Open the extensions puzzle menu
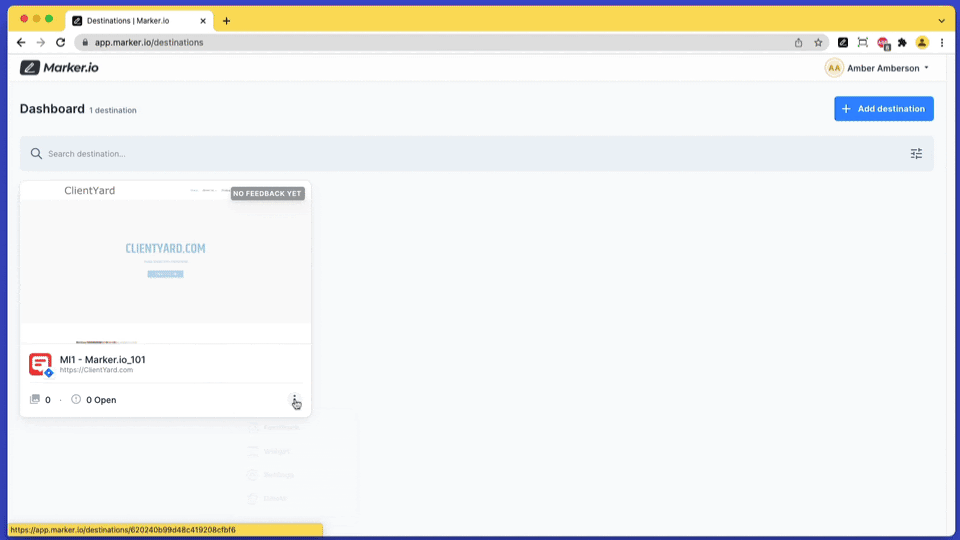960x540 pixels. (902, 42)
